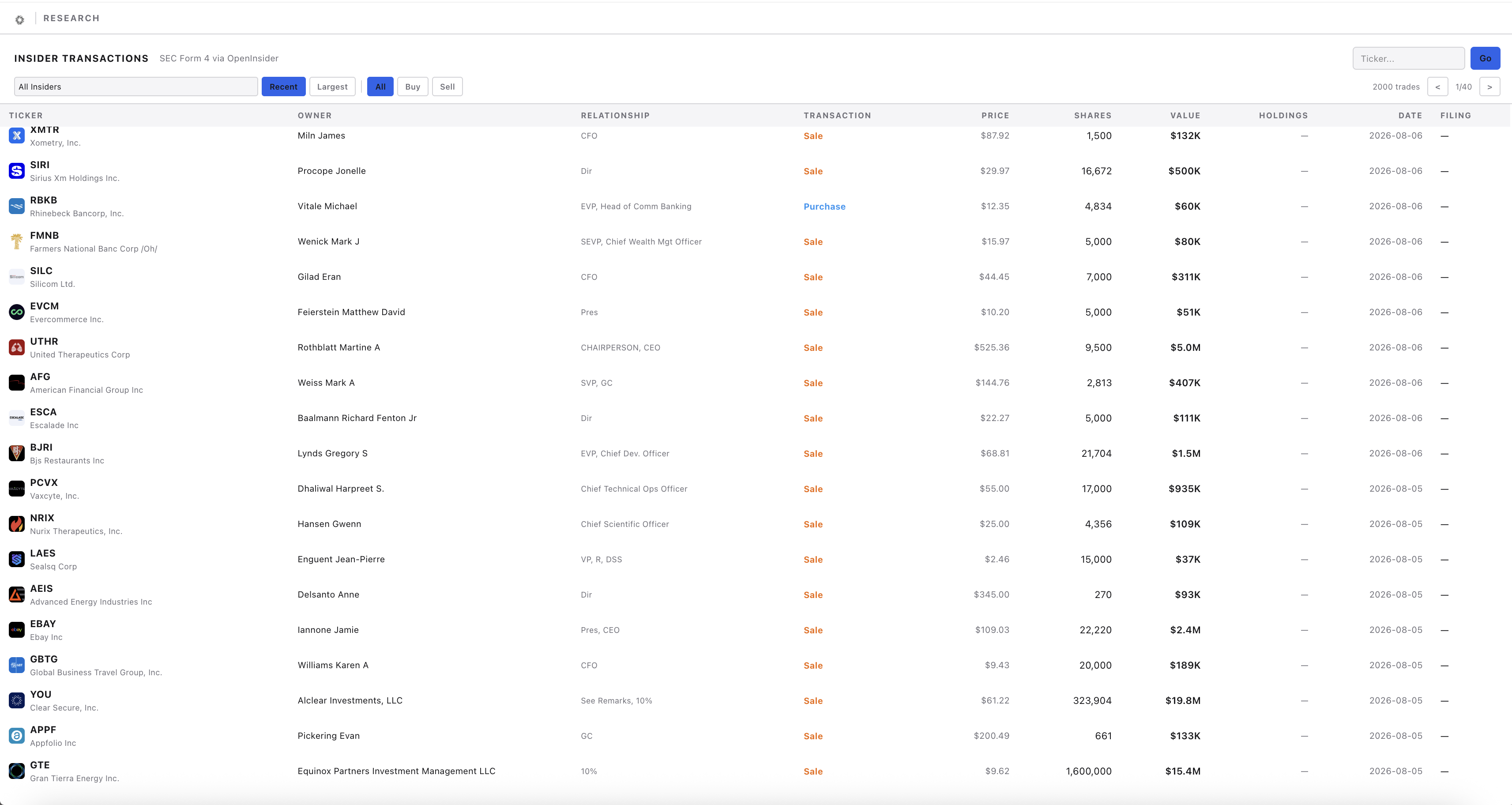Open the American Financial AFG logo
The image size is (1512, 805).
point(16,383)
